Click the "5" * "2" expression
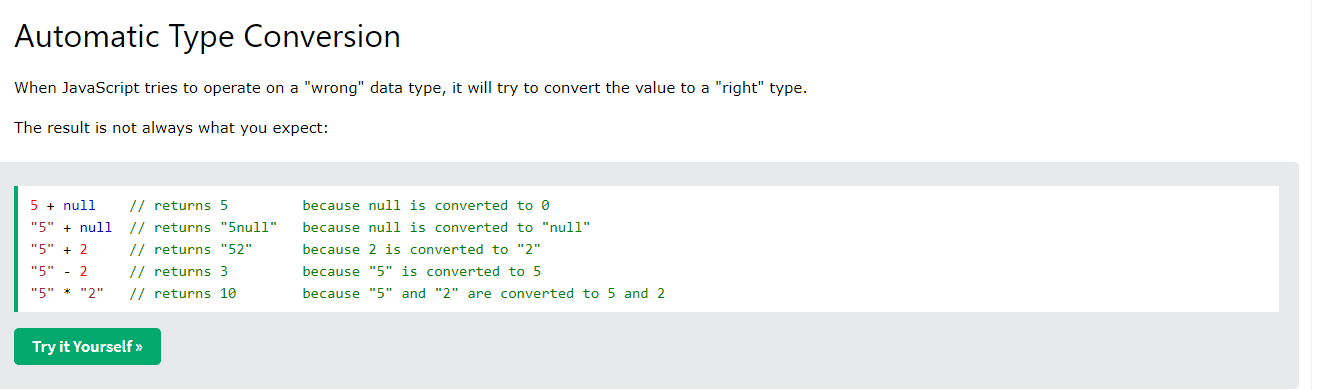1320x390 pixels. pos(67,293)
